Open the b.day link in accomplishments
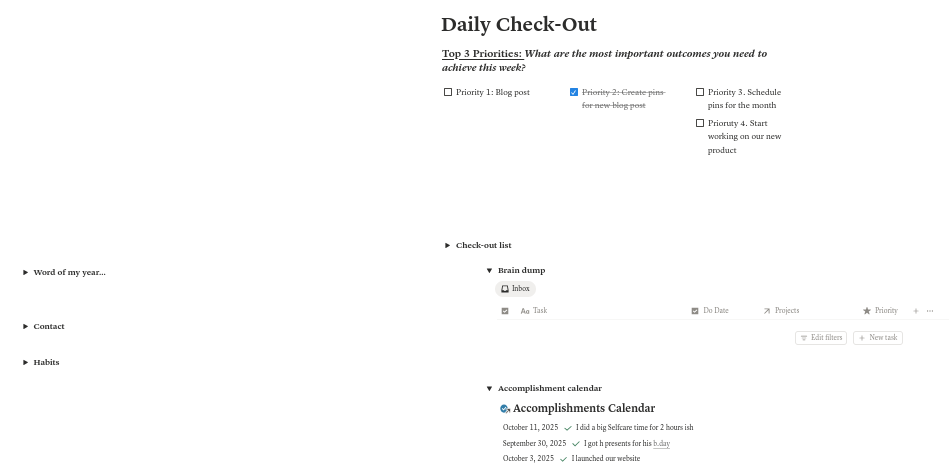 (661, 444)
